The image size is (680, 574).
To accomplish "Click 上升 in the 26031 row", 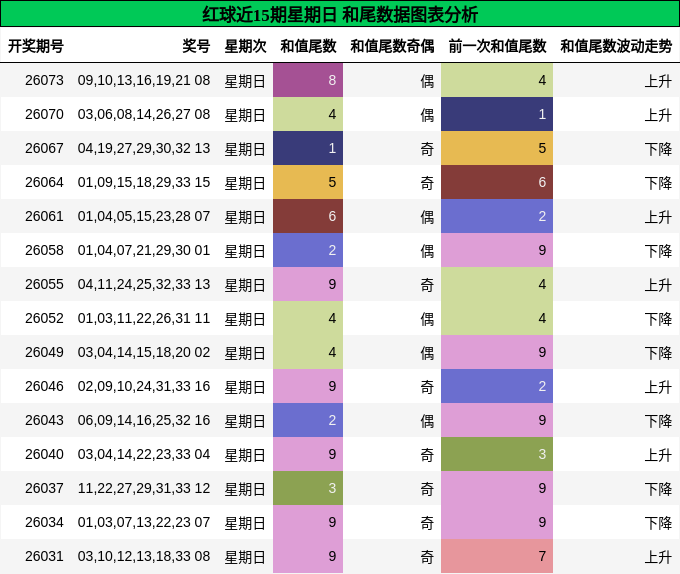I will point(658,557).
